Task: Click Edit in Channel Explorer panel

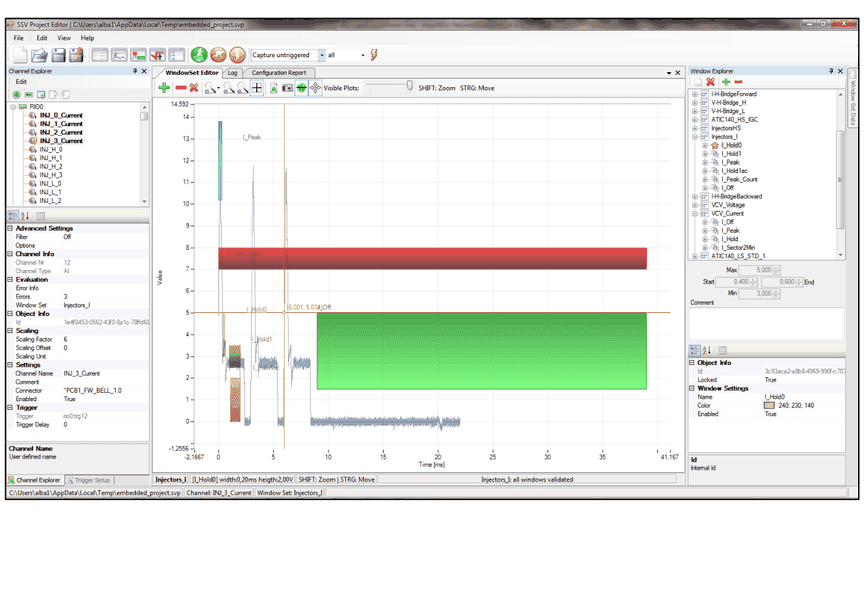Action: click(x=21, y=82)
